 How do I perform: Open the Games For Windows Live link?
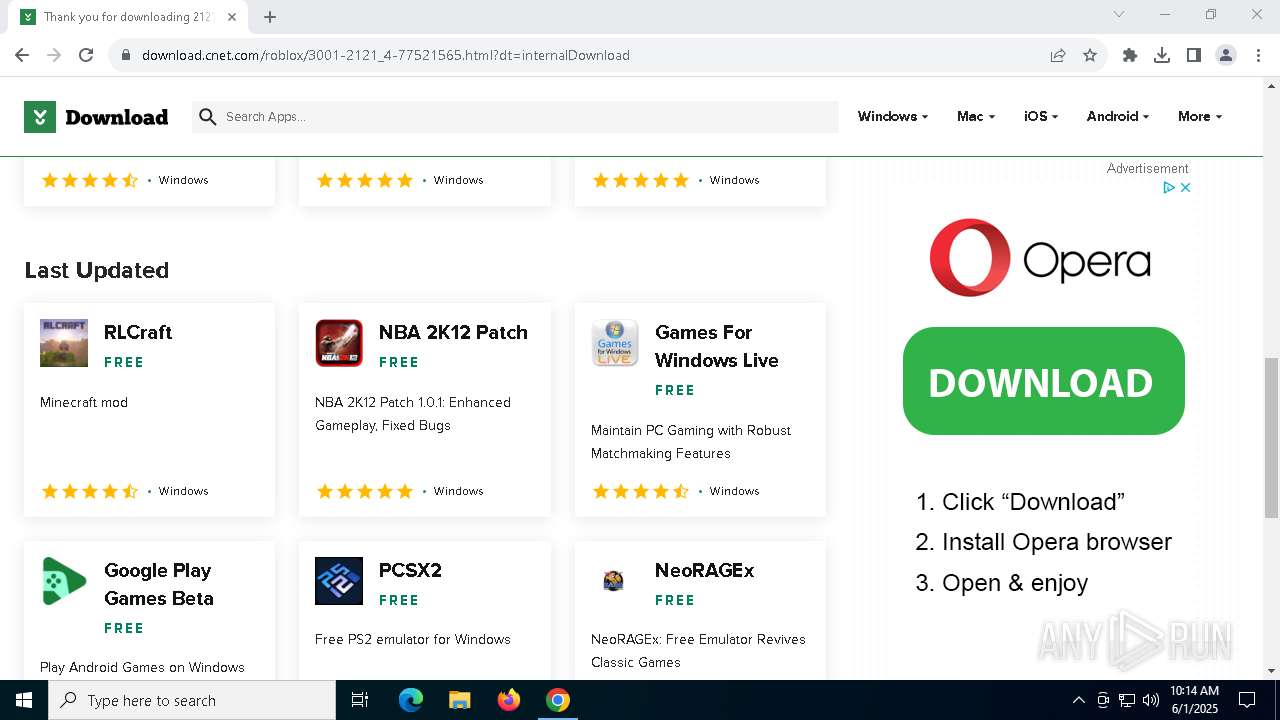coord(716,346)
